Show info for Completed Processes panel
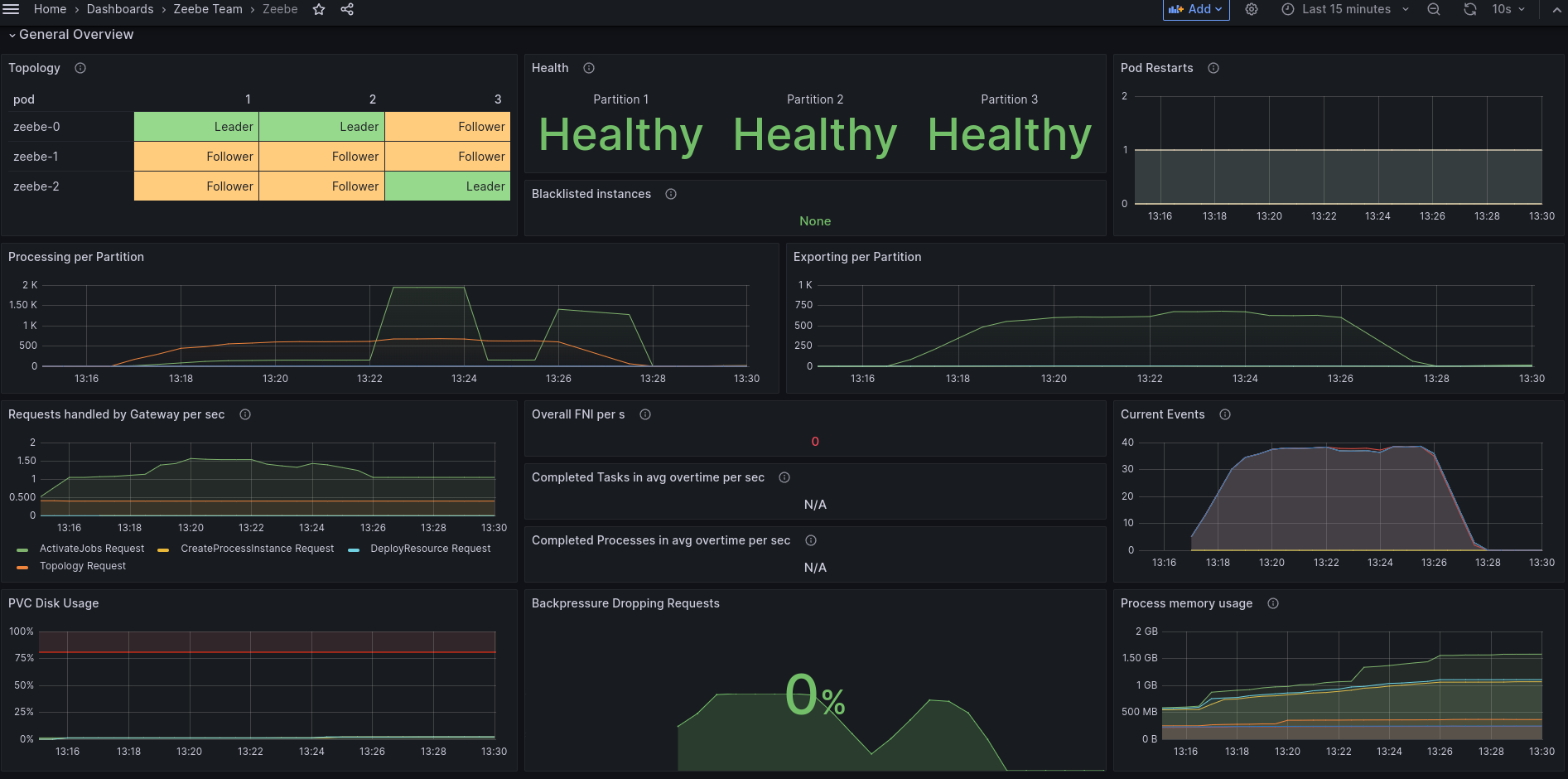This screenshot has width=1568, height=779. [x=811, y=540]
